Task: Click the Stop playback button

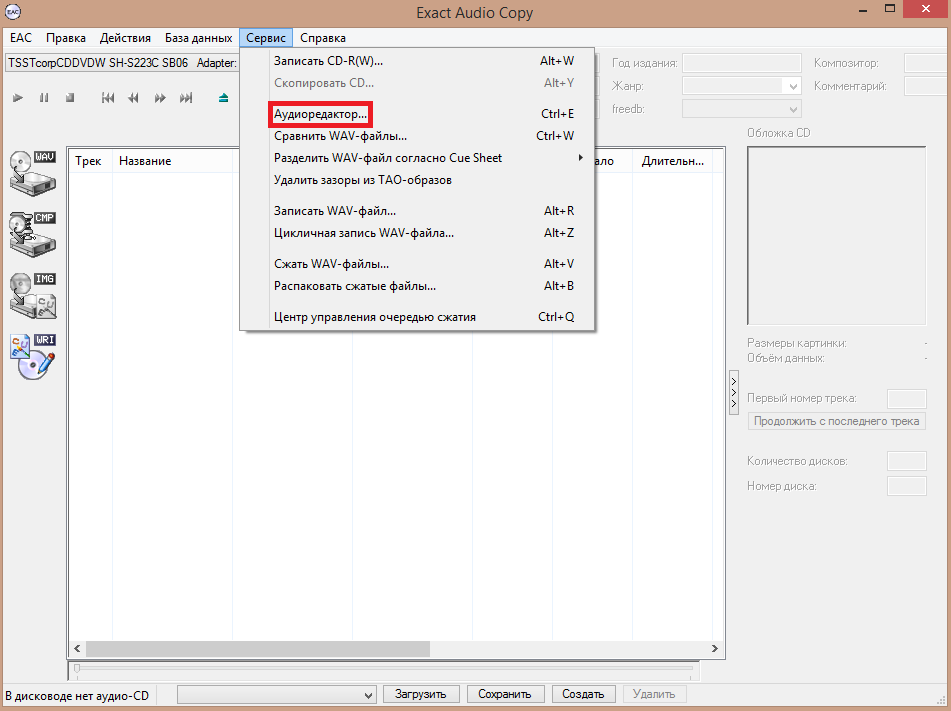Action: pyautogui.click(x=70, y=98)
